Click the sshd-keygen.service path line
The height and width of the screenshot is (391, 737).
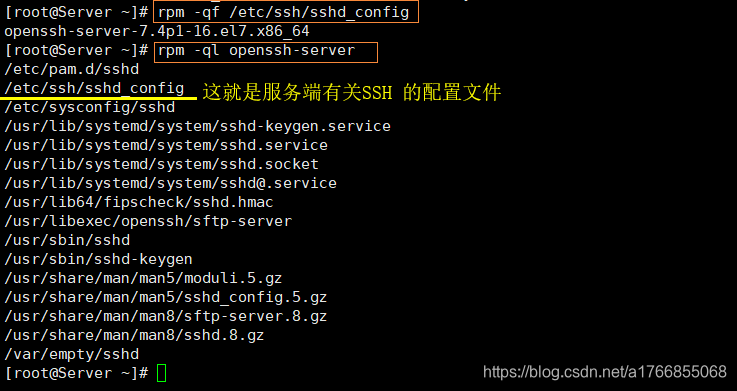point(197,126)
